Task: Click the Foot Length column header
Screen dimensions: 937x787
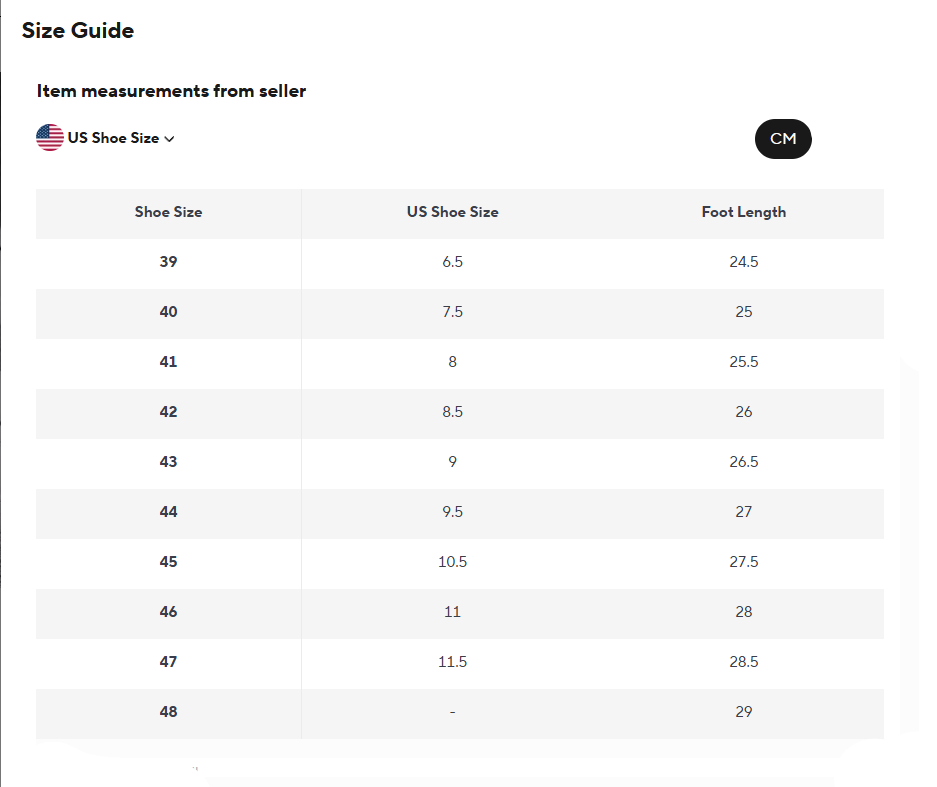Action: click(743, 212)
